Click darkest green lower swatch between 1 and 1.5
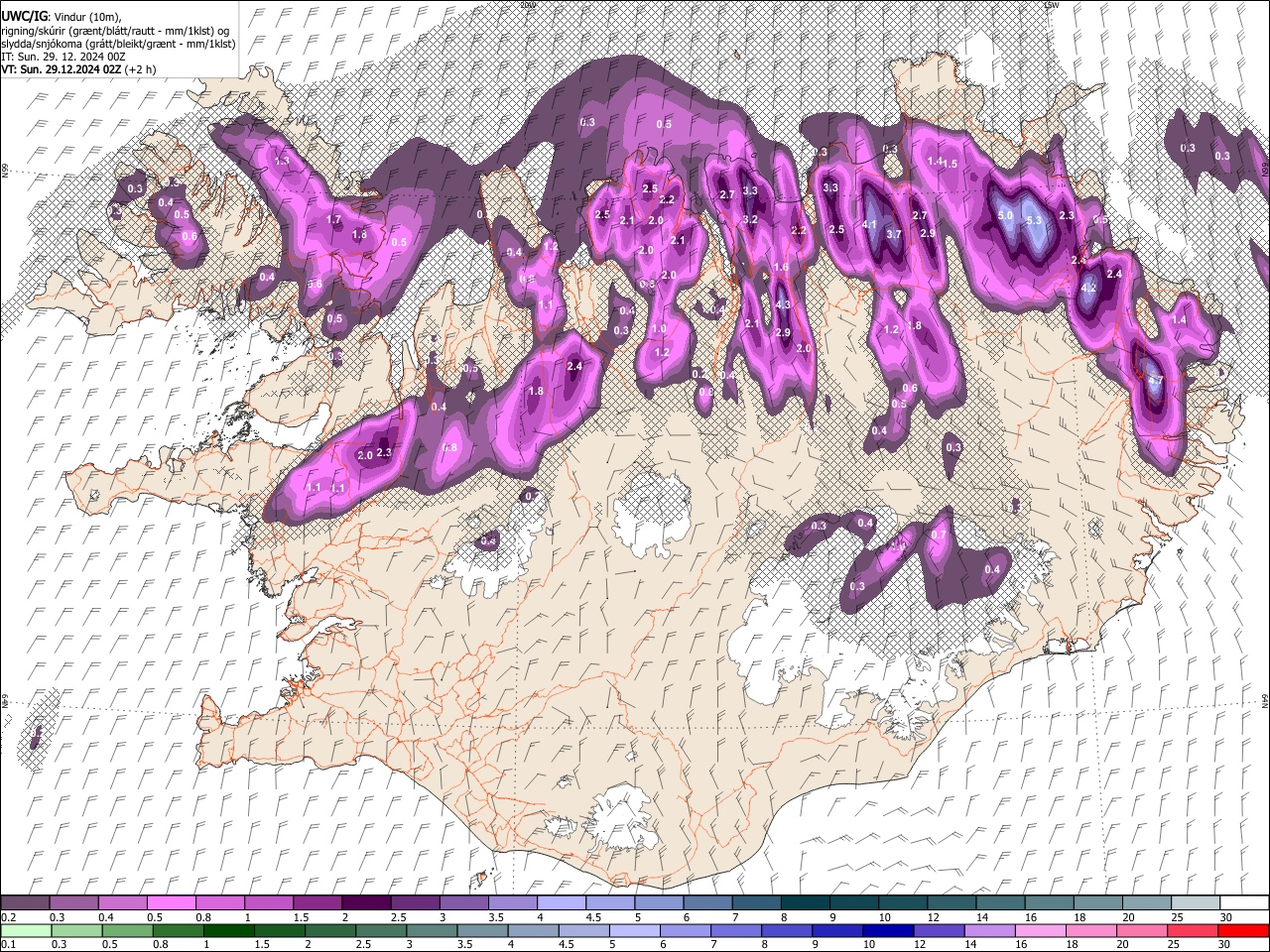Screen dimensions: 1270x952 (x=228, y=930)
